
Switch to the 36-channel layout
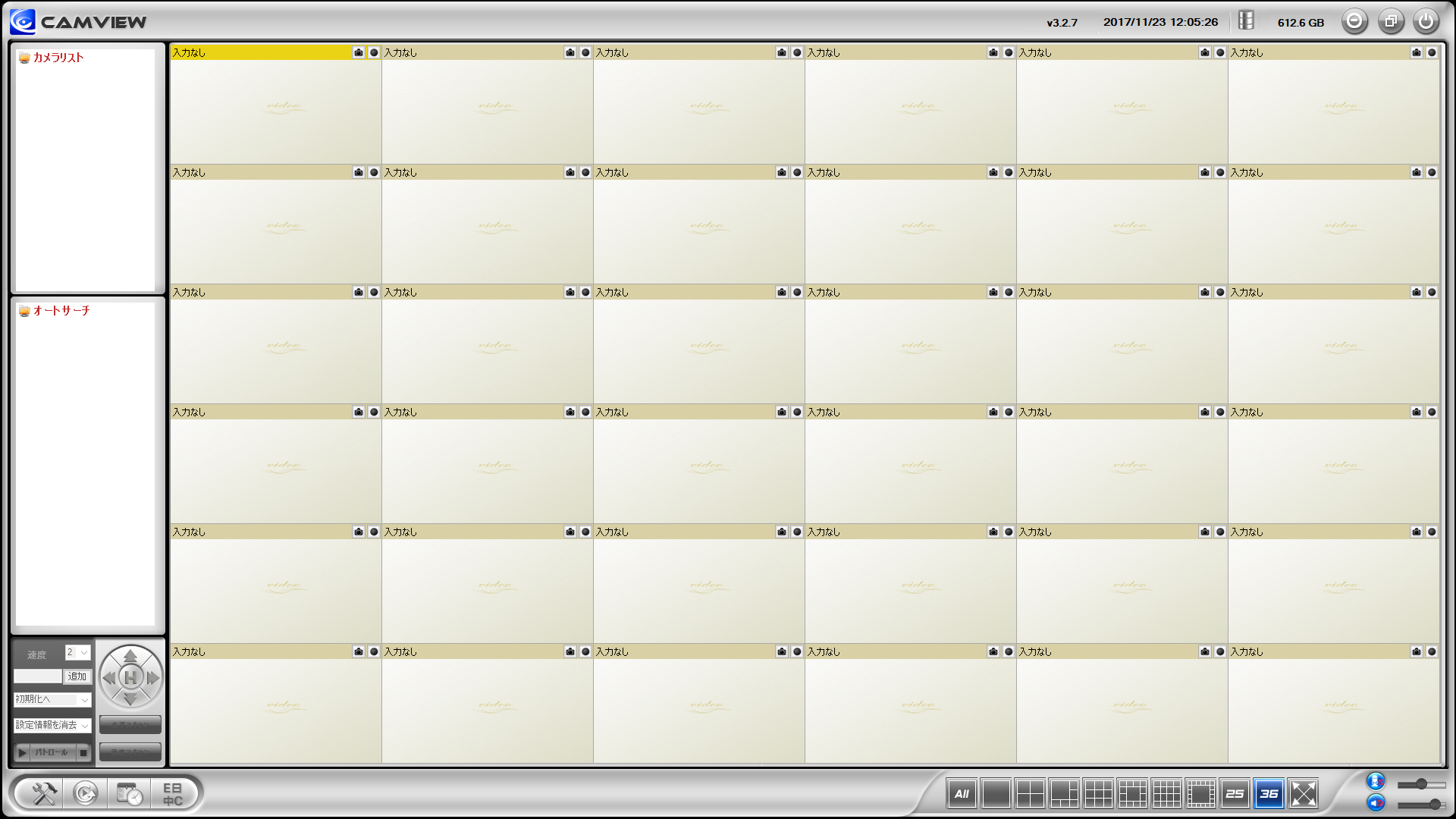(1269, 793)
